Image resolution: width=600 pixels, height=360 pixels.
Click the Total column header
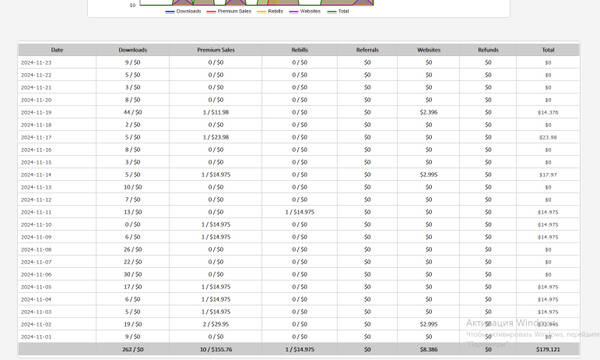click(x=548, y=50)
